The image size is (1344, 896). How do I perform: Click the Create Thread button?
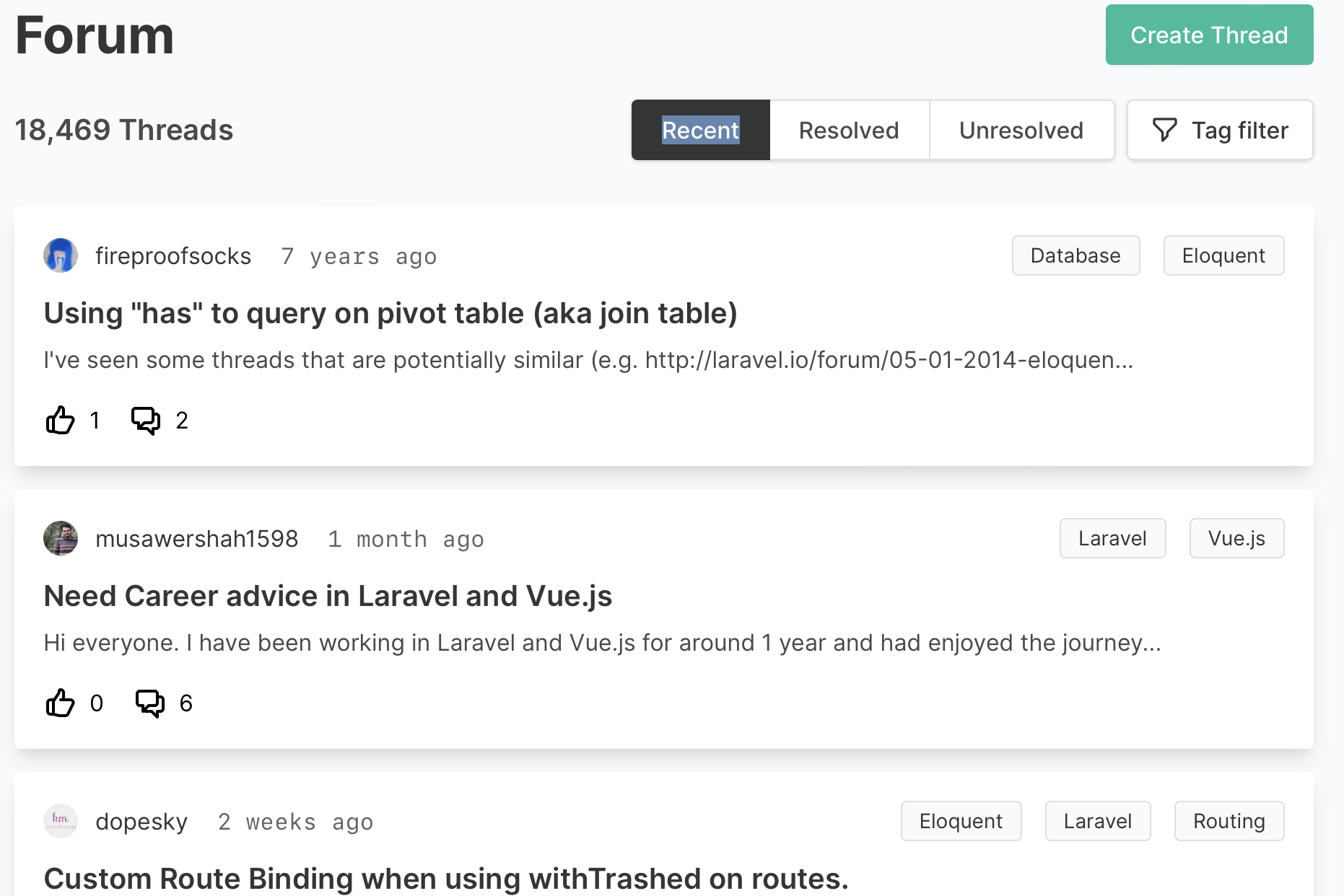tap(1209, 35)
